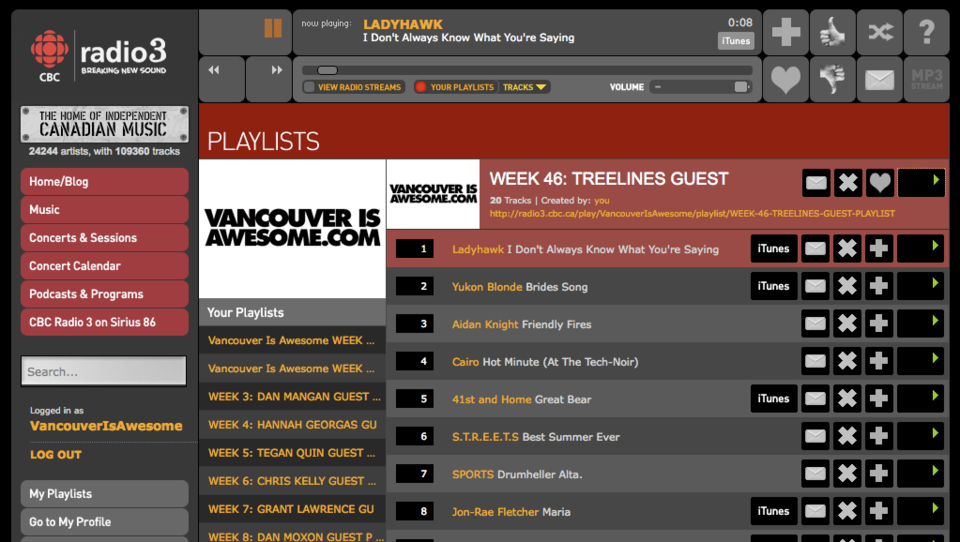
Task: Click the X icon in the Yukon Blonde Brides Song row
Action: (847, 286)
